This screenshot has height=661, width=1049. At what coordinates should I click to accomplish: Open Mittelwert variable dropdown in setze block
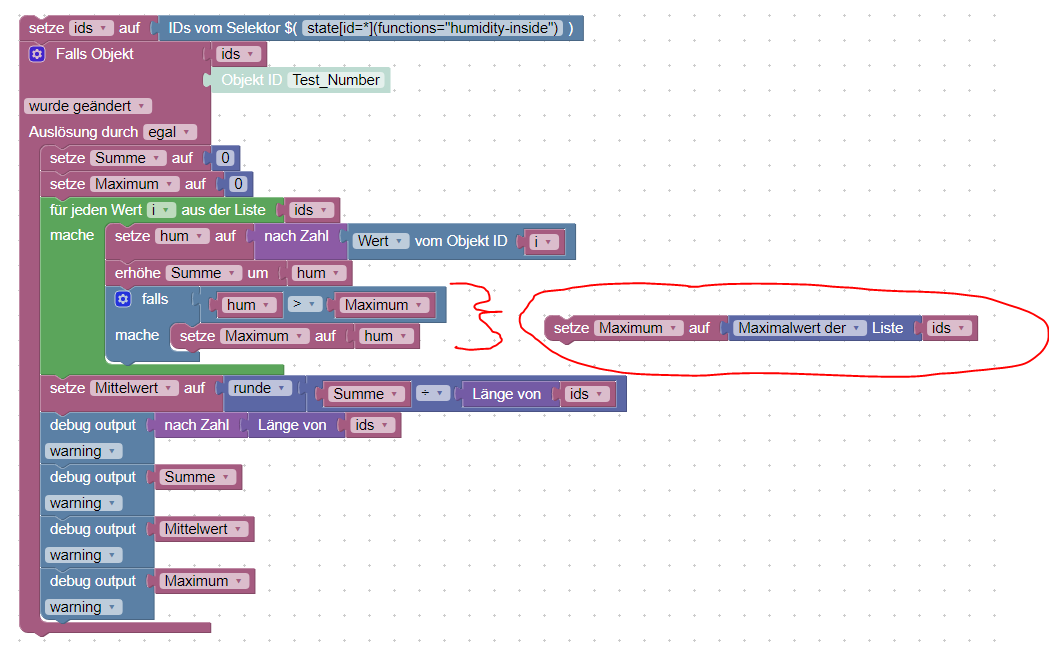(134, 388)
